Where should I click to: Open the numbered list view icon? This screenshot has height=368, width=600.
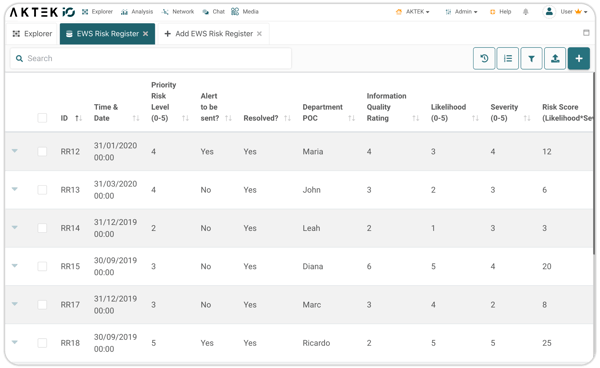pyautogui.click(x=508, y=59)
